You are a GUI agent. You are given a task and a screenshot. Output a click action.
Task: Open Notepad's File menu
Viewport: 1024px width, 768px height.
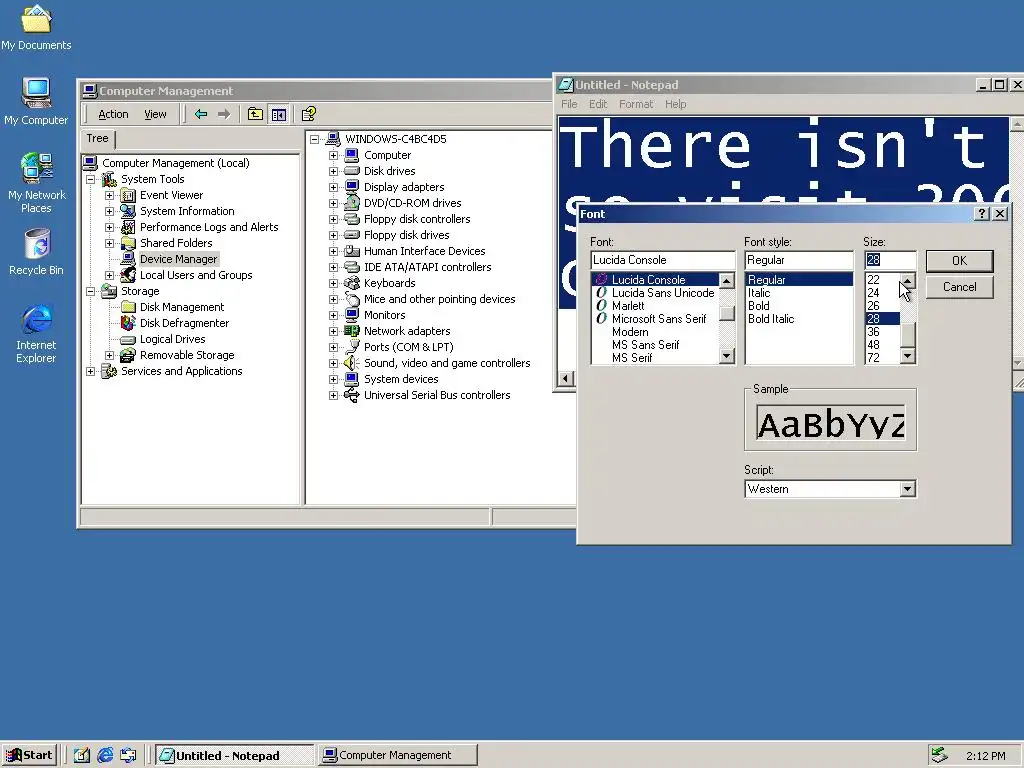pyautogui.click(x=569, y=104)
